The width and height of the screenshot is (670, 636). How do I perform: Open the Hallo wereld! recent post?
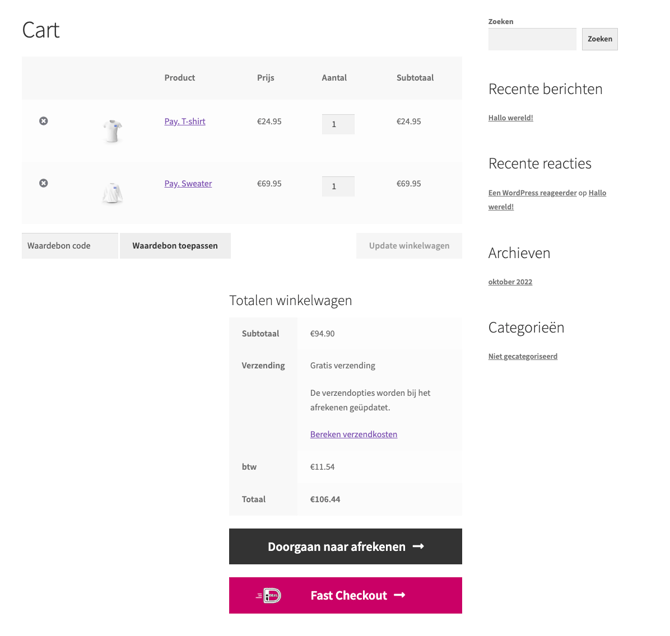(511, 118)
